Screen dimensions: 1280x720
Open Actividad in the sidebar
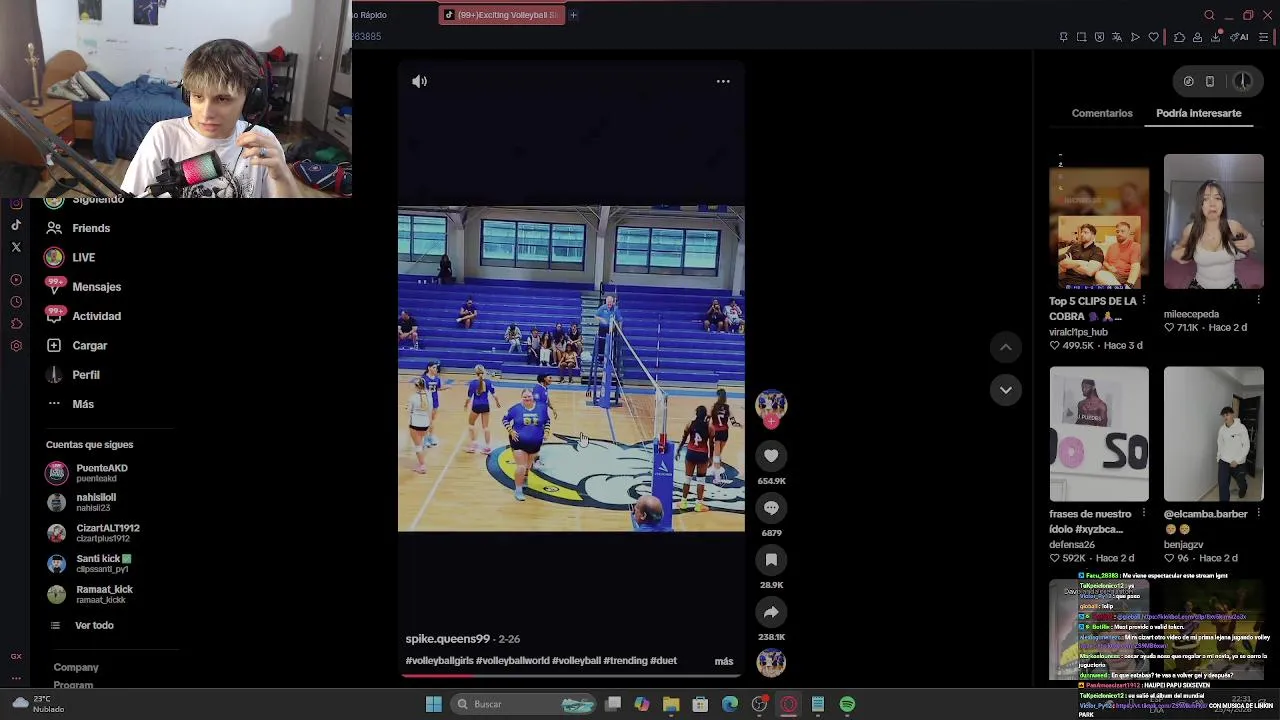click(83, 316)
